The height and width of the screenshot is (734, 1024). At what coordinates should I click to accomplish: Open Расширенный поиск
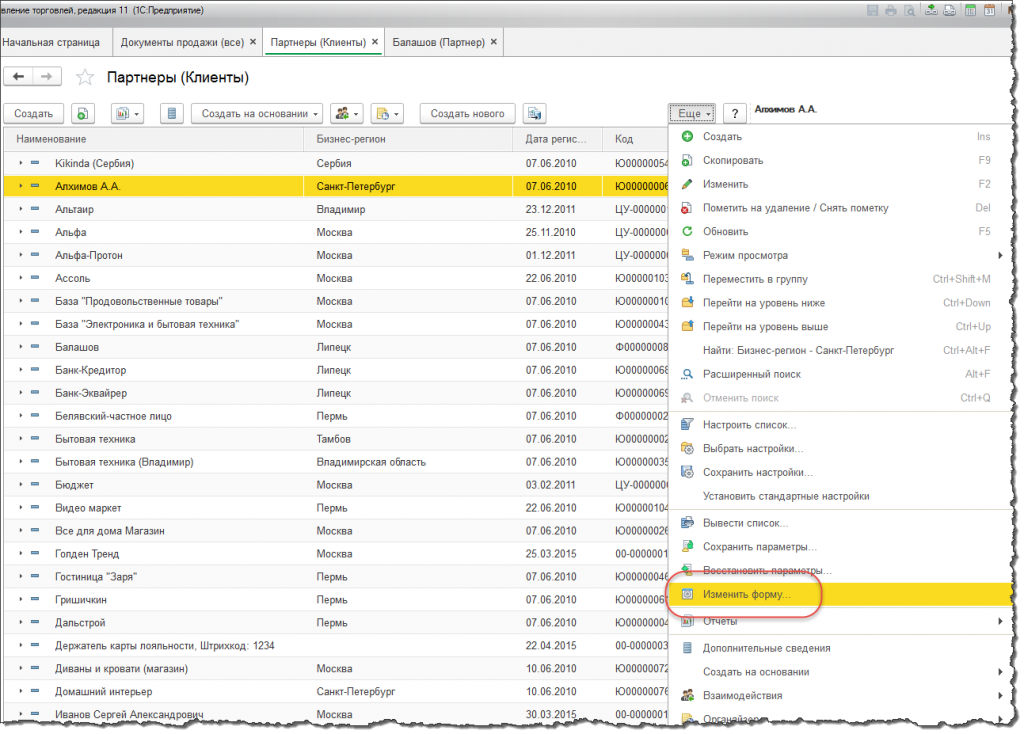[840, 374]
